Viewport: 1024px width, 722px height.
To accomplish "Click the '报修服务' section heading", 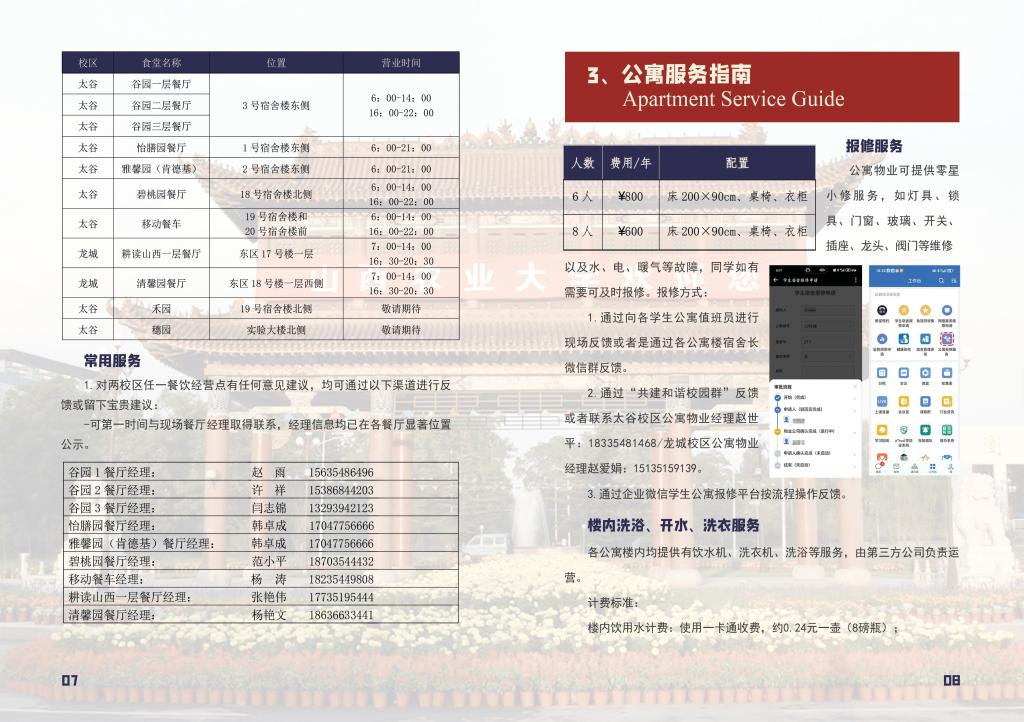I will (874, 146).
